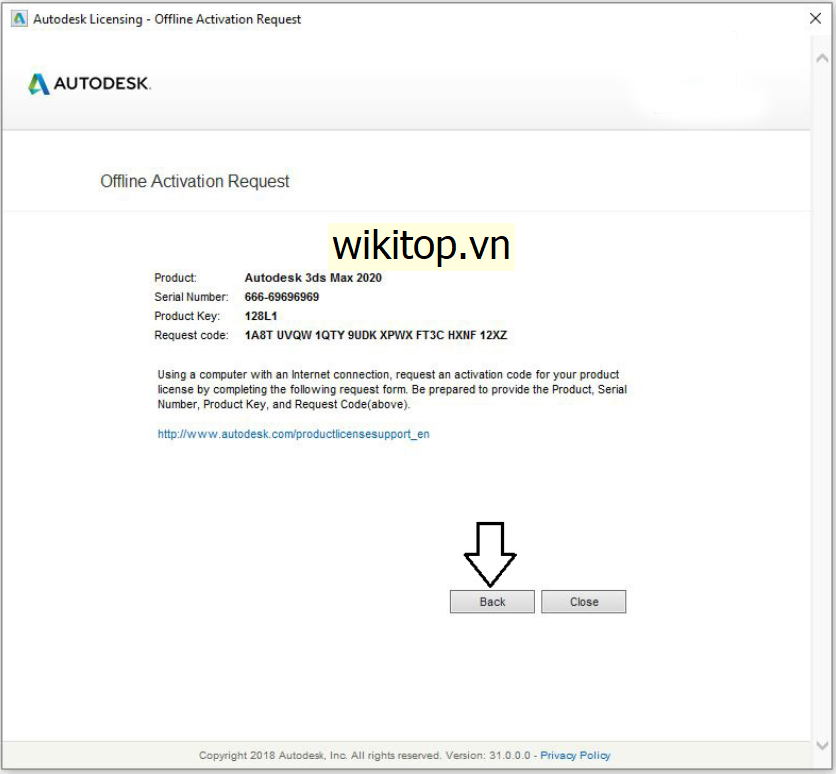Click the scrollbar down arrow

[823, 745]
